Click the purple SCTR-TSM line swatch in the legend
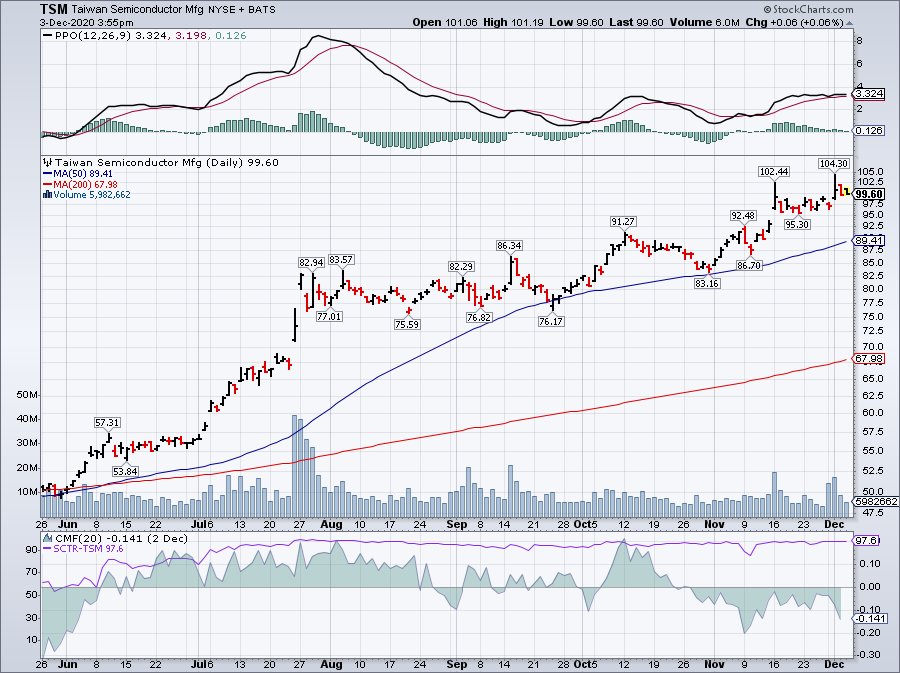The image size is (900, 673). (48, 549)
